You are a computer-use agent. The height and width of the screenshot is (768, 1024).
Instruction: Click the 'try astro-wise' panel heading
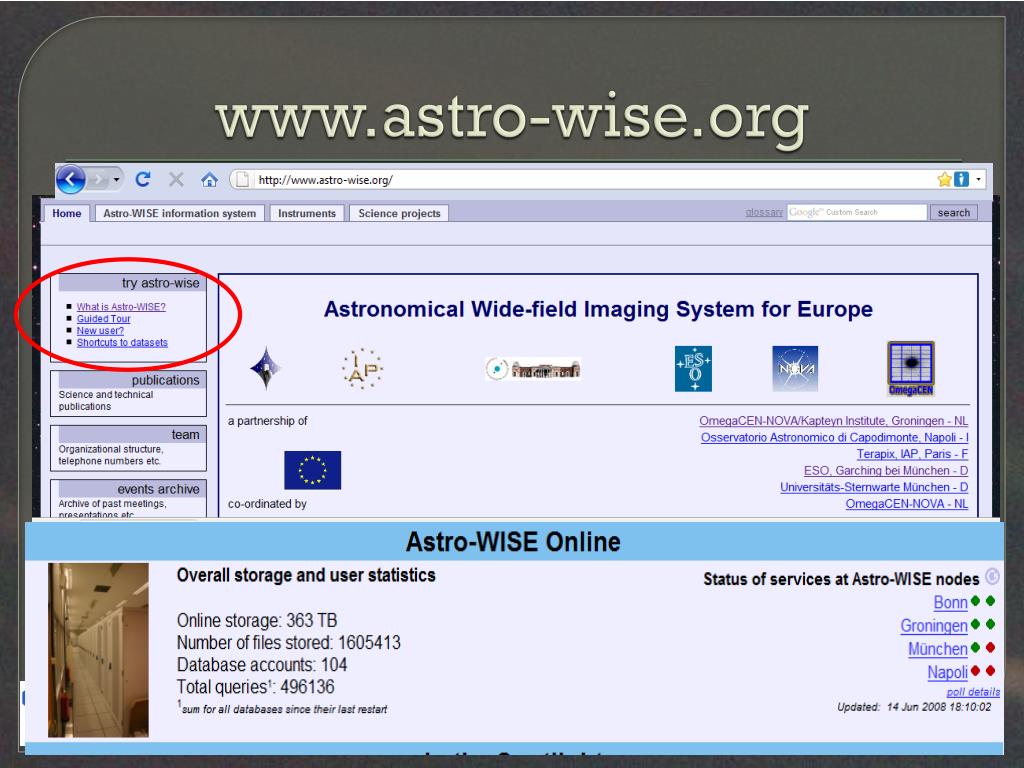click(131, 283)
